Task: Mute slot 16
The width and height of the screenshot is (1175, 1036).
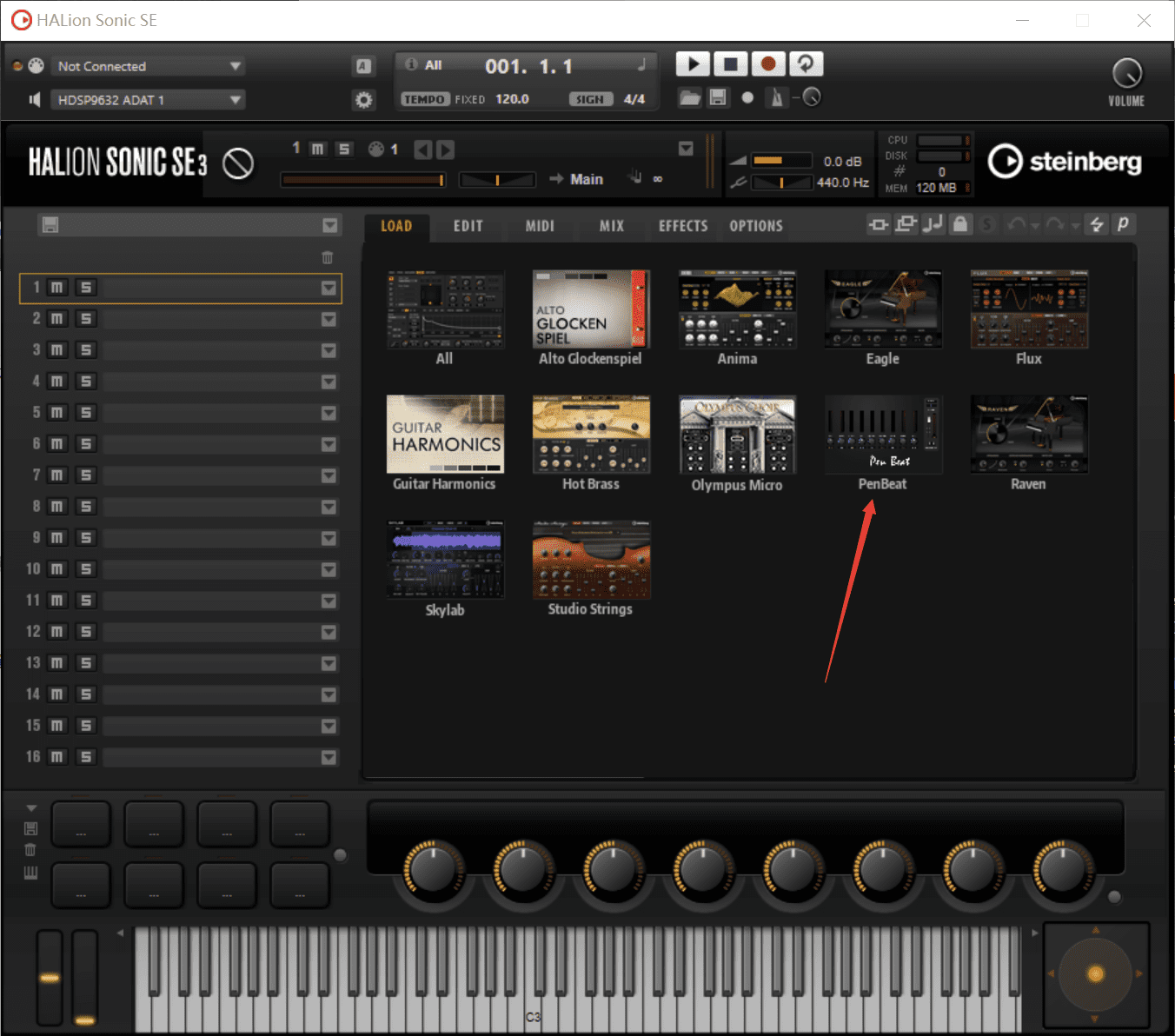Action: pos(56,757)
